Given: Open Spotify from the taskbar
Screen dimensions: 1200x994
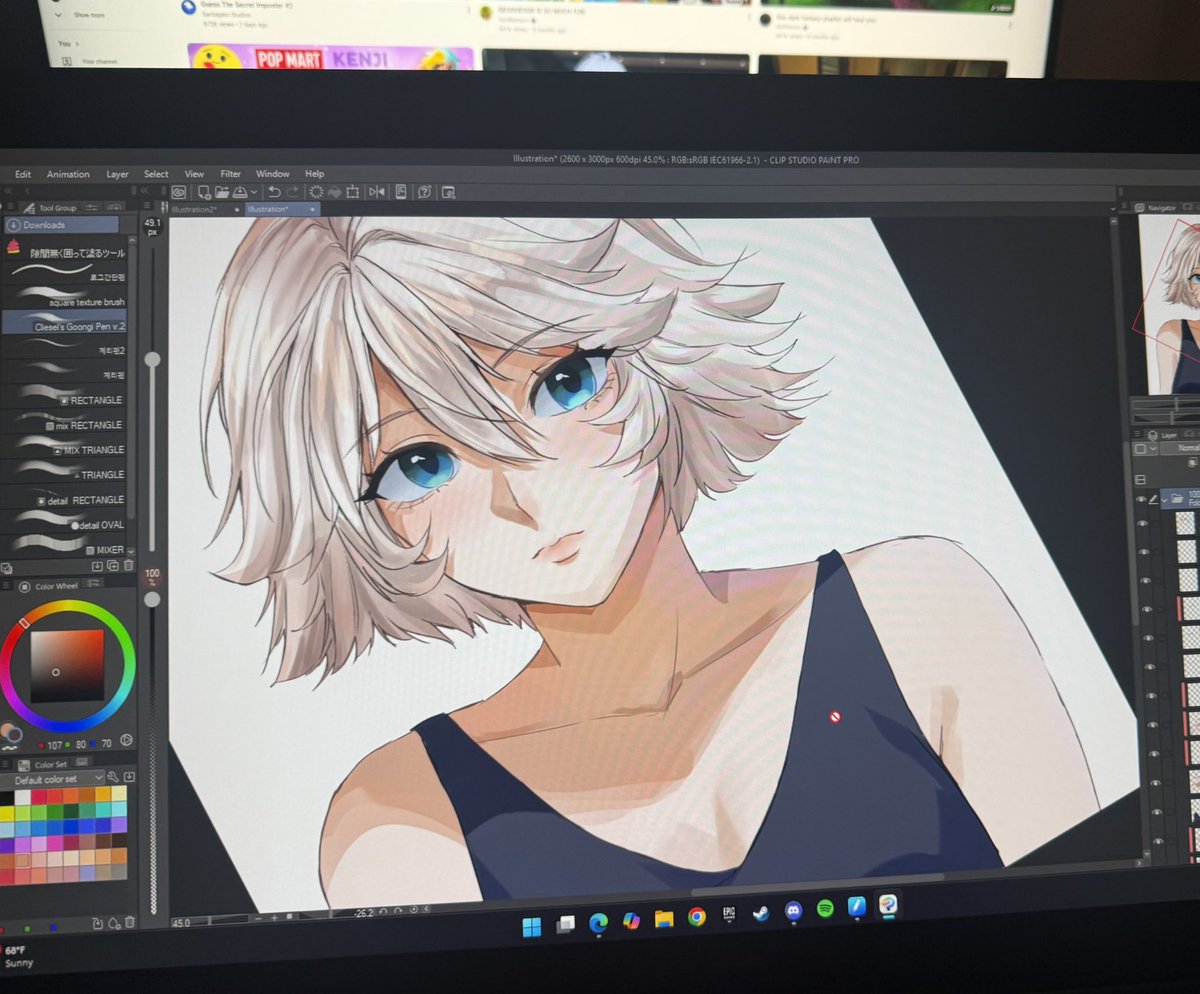Looking at the screenshot, I should point(825,909).
